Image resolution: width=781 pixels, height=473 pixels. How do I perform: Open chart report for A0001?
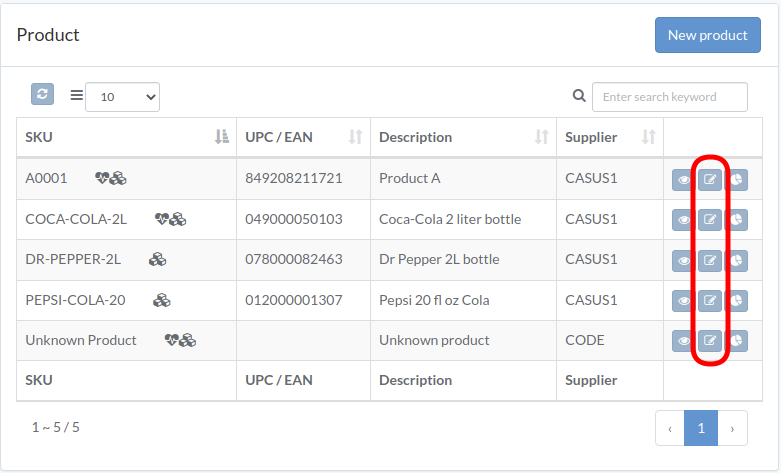737,180
